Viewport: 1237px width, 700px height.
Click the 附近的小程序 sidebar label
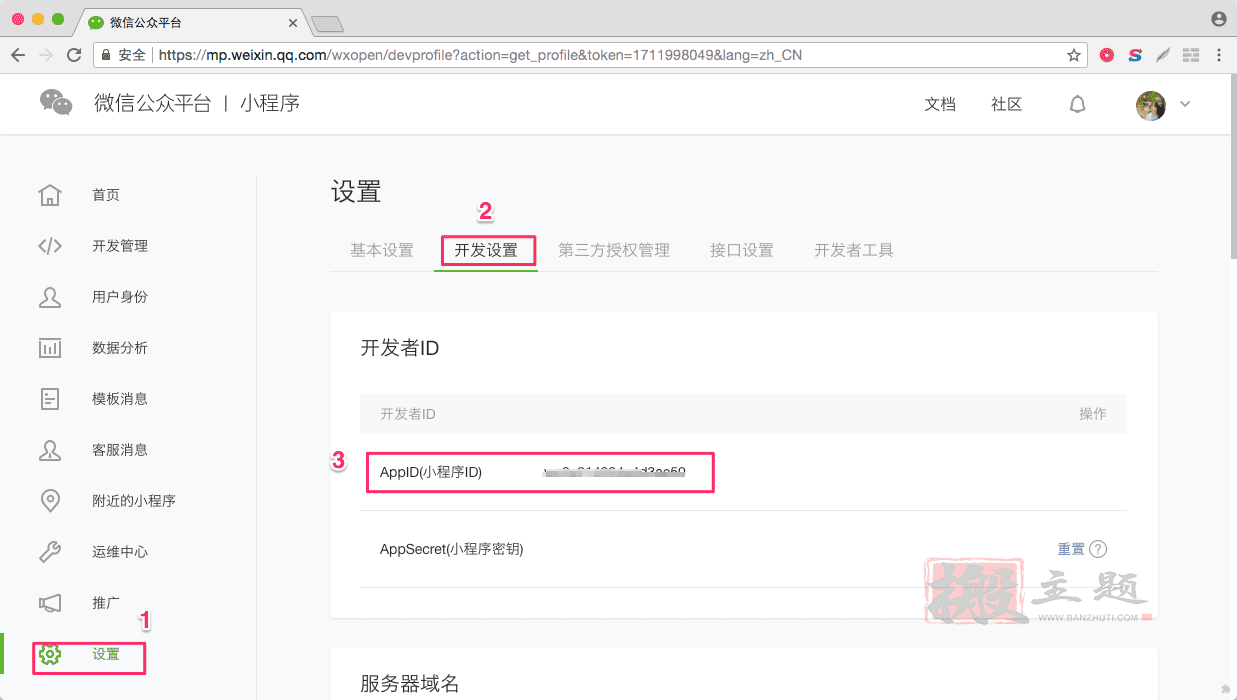click(134, 501)
